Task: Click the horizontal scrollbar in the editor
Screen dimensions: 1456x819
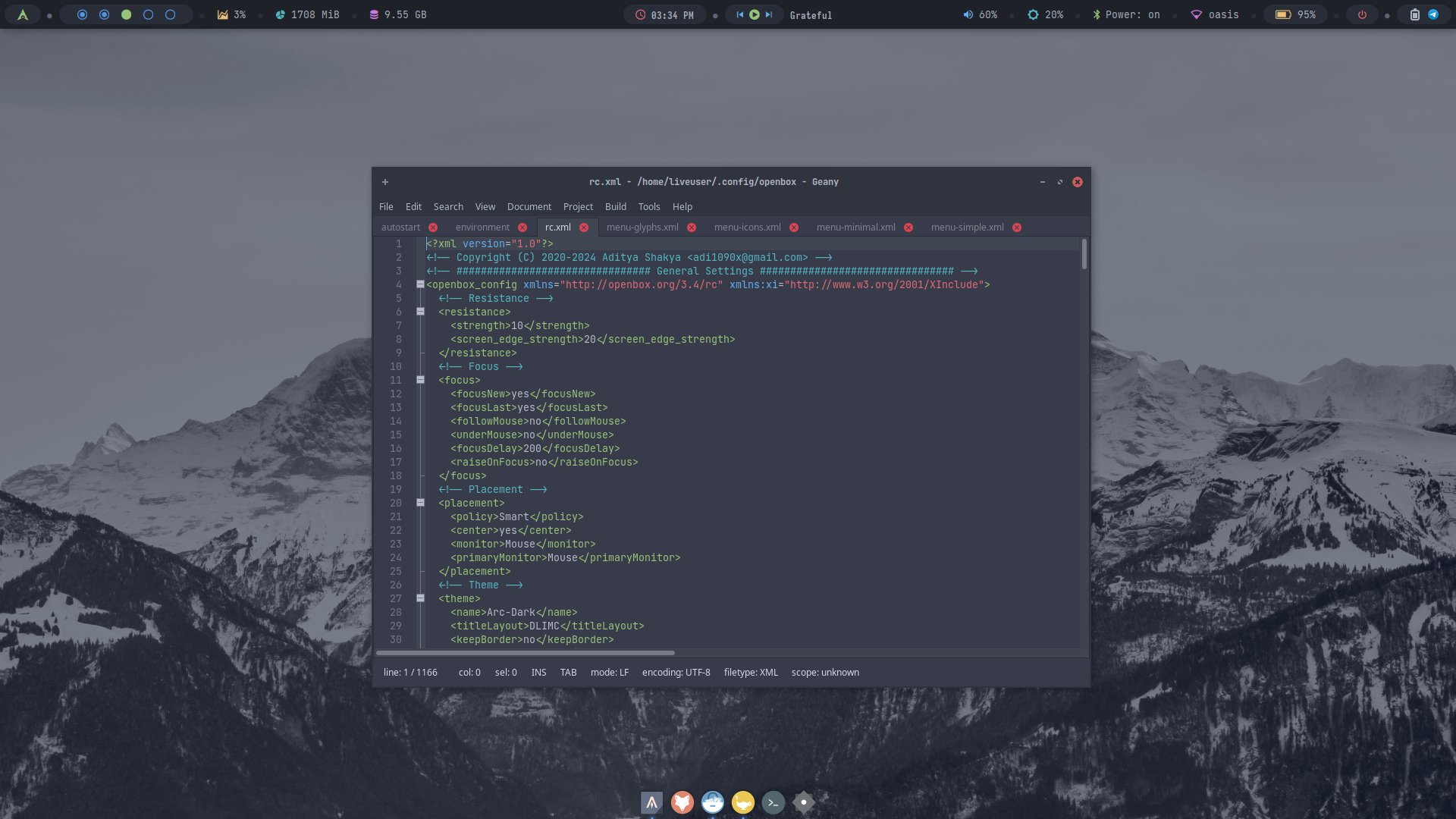Action: point(525,652)
